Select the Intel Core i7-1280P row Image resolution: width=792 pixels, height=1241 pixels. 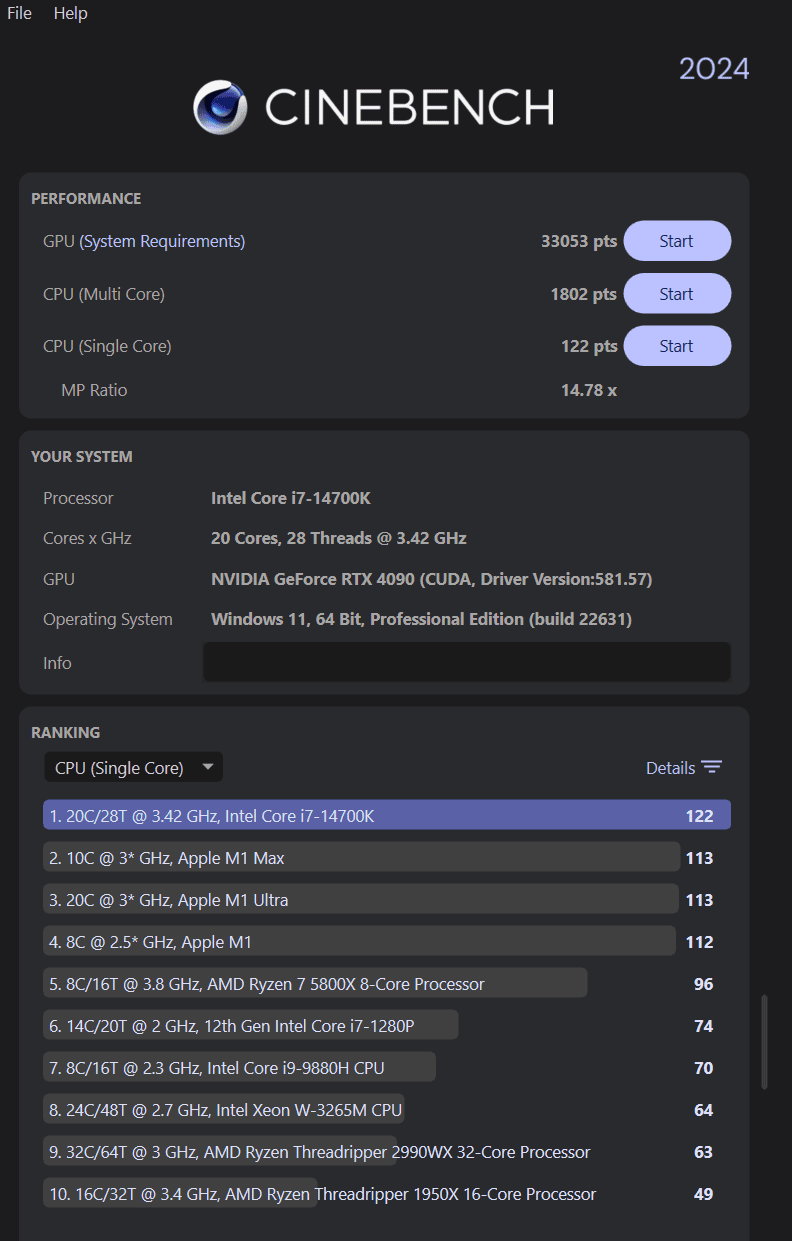(387, 1026)
